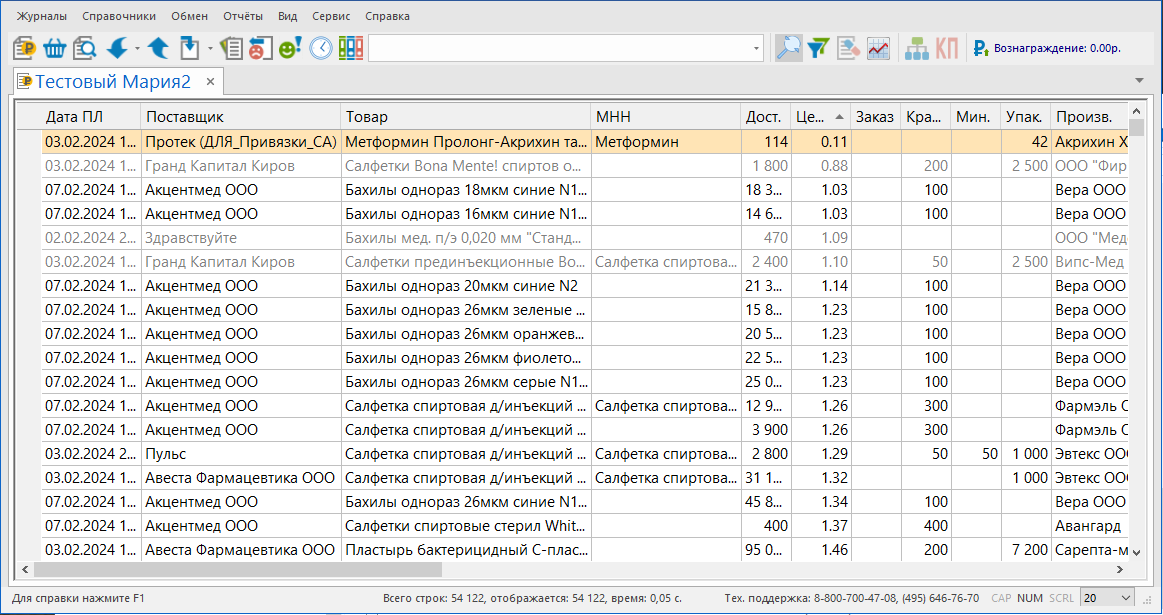The height and width of the screenshot is (615, 1163).
Task: Click the green smiley with exclamation icon
Action: click(290, 49)
